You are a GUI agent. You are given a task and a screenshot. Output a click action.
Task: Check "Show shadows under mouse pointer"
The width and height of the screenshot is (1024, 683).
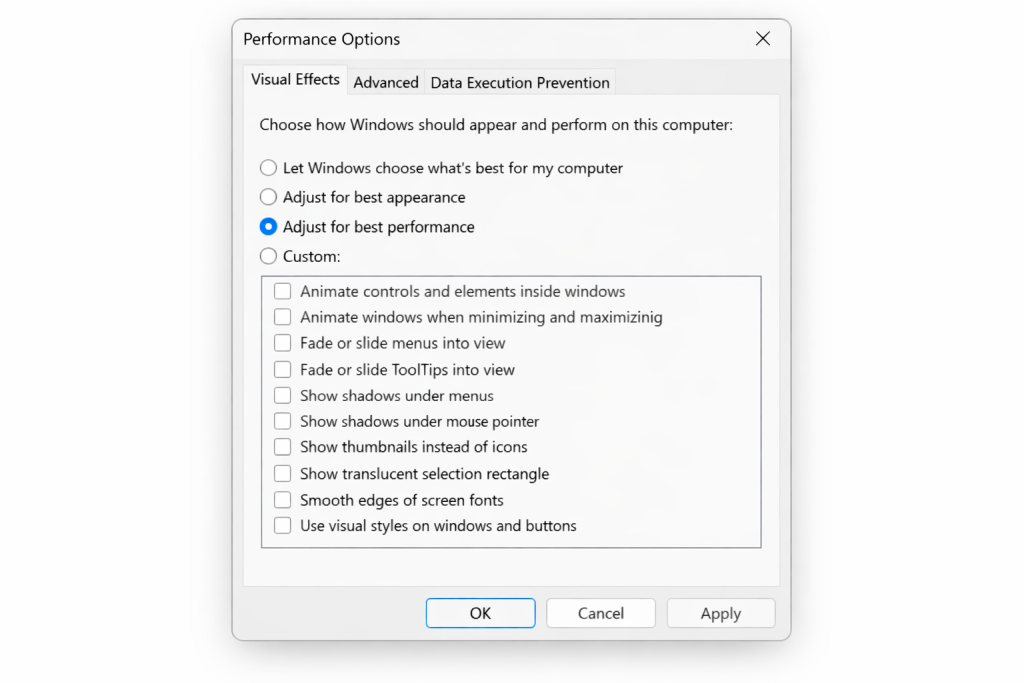[282, 421]
